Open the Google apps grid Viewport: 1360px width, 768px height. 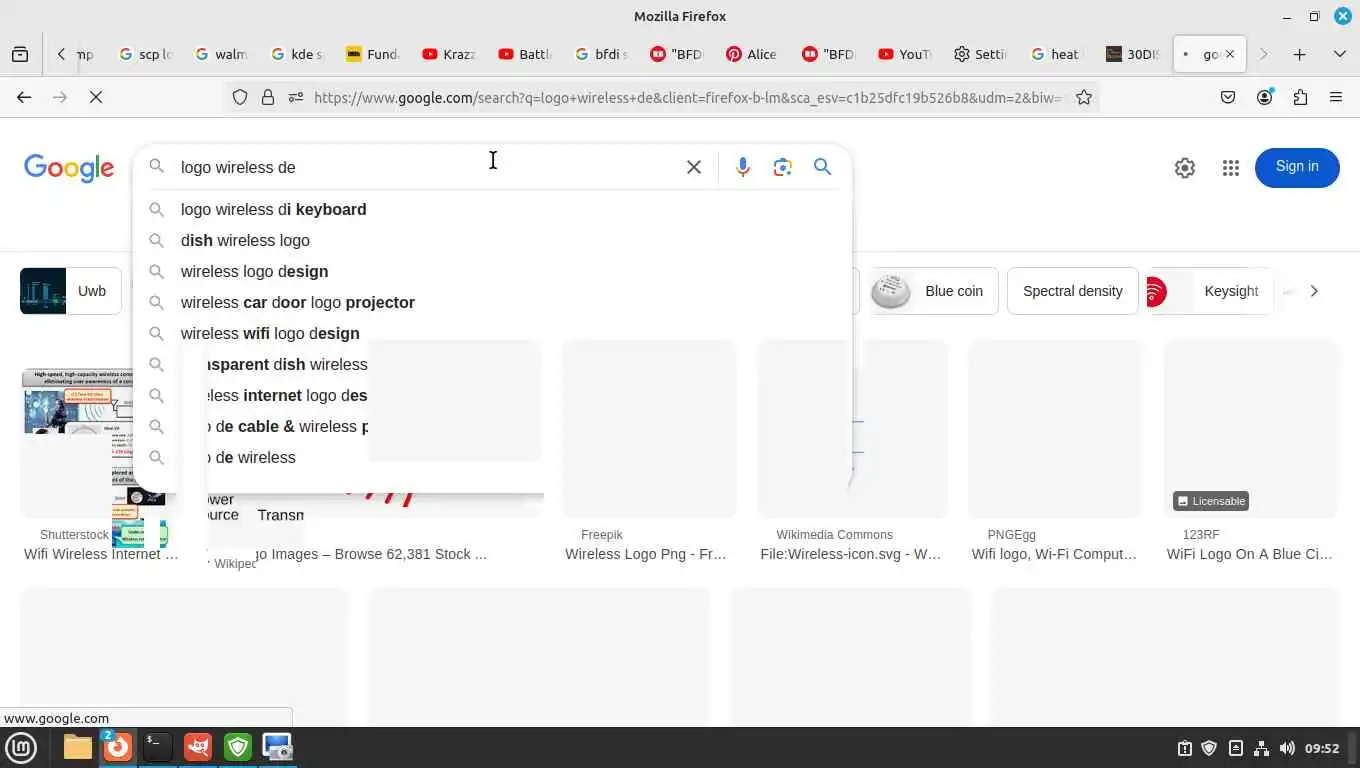(x=1231, y=168)
